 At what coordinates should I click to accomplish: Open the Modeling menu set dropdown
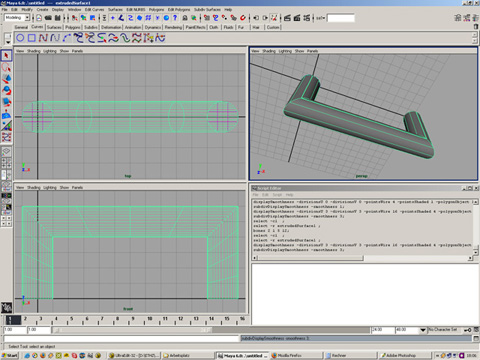(x=17, y=17)
